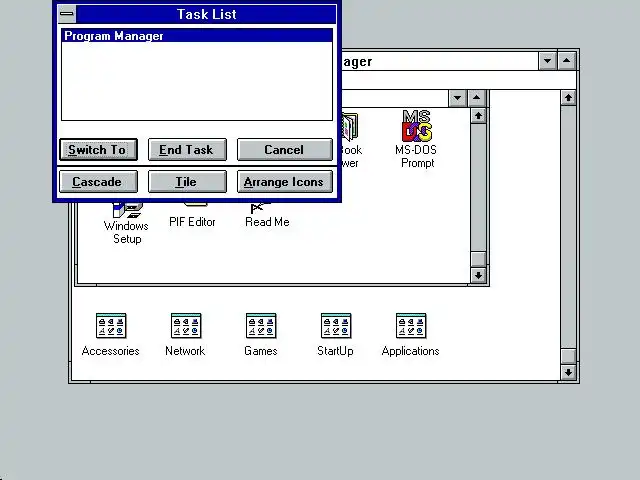This screenshot has width=640, height=480.
Task: Click the Program Manager scrollbar thumb
Action: [568, 356]
